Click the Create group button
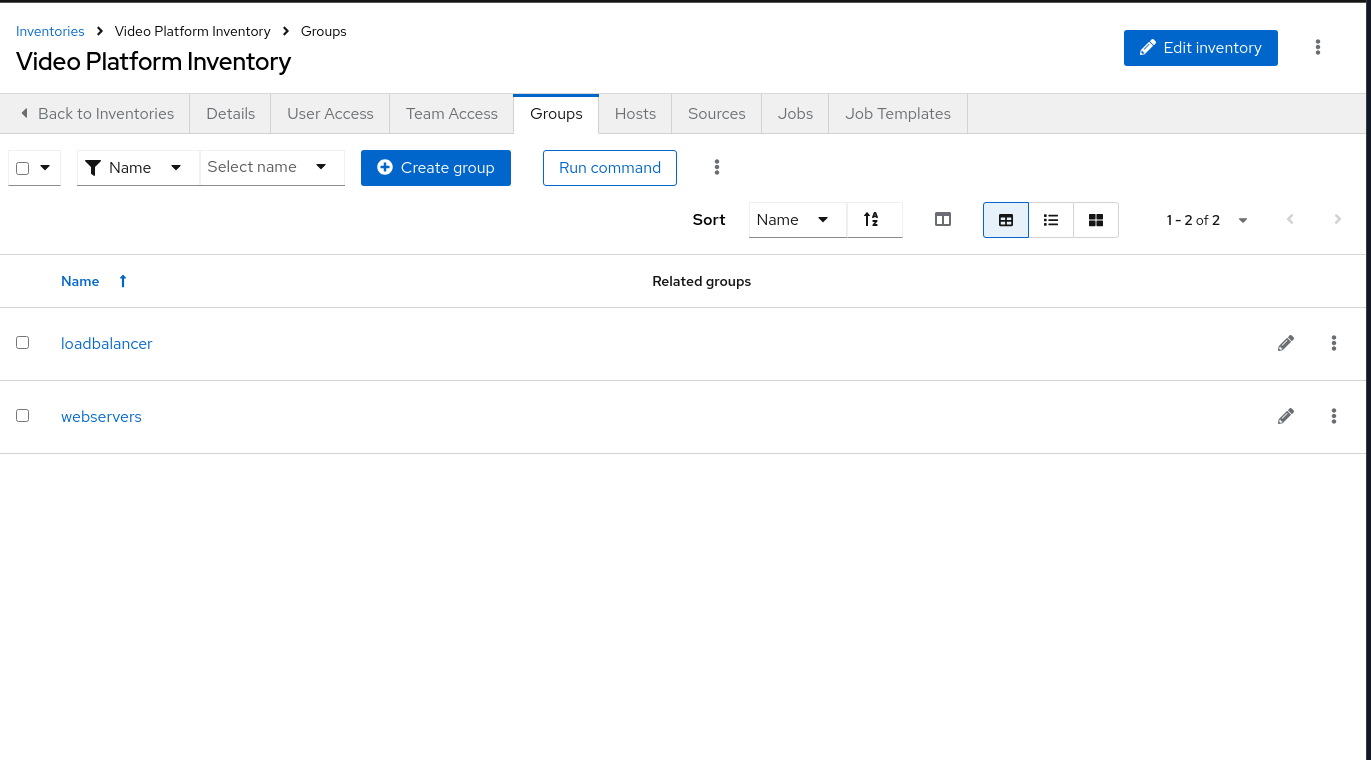The height and width of the screenshot is (760, 1371). pos(436,167)
